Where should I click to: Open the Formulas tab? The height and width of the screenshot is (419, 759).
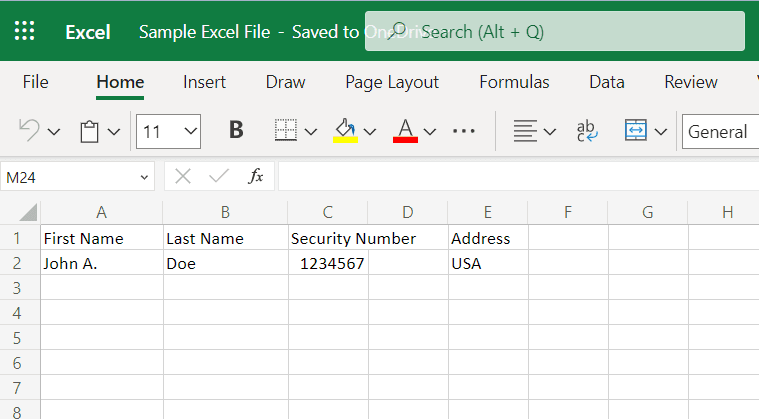(x=514, y=82)
